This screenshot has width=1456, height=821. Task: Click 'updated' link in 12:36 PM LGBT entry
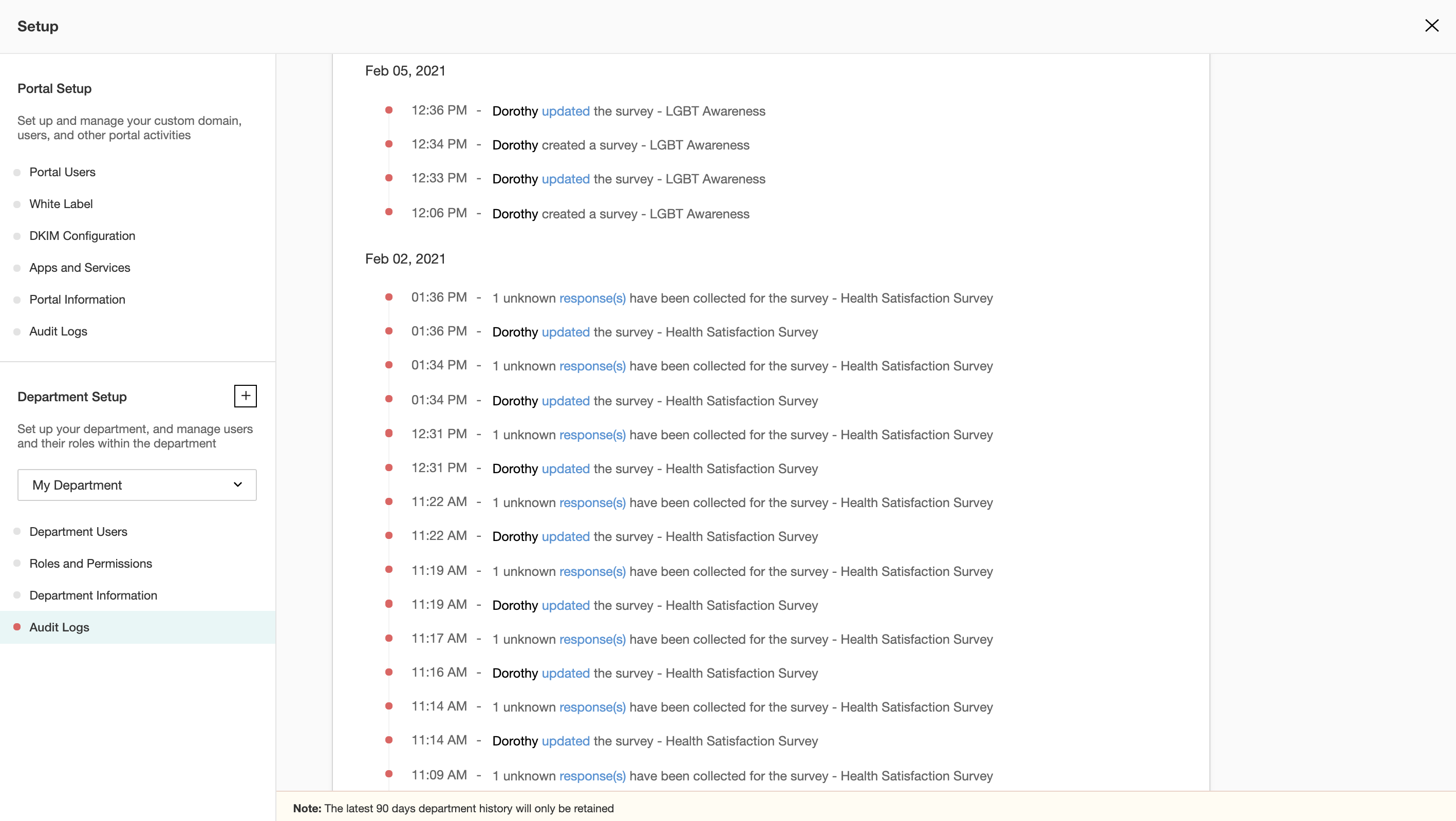565,111
